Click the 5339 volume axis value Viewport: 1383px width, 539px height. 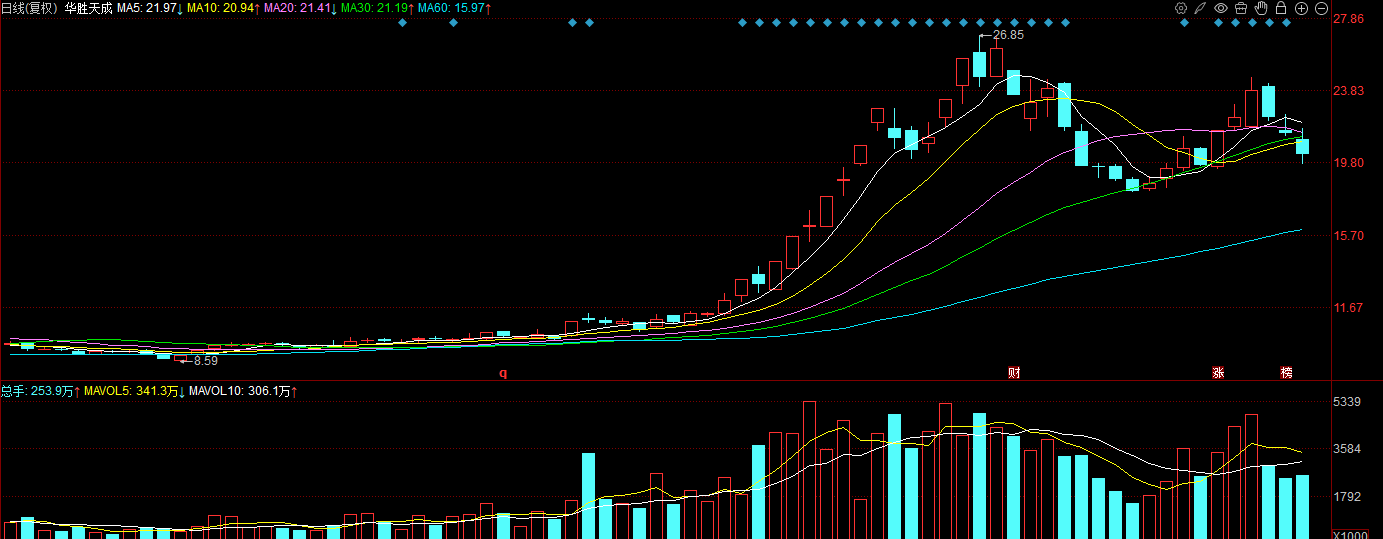click(x=1347, y=402)
